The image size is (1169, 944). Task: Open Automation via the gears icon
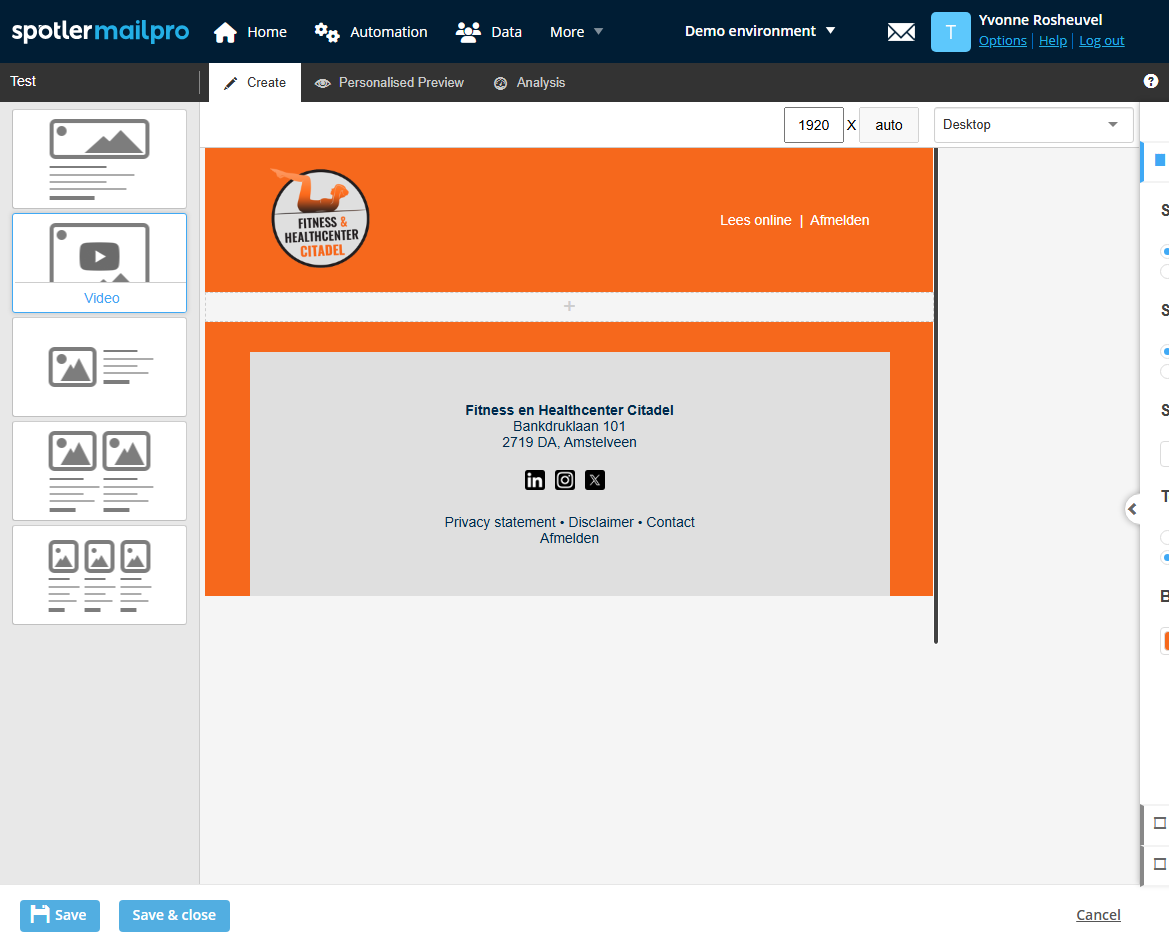tap(327, 32)
